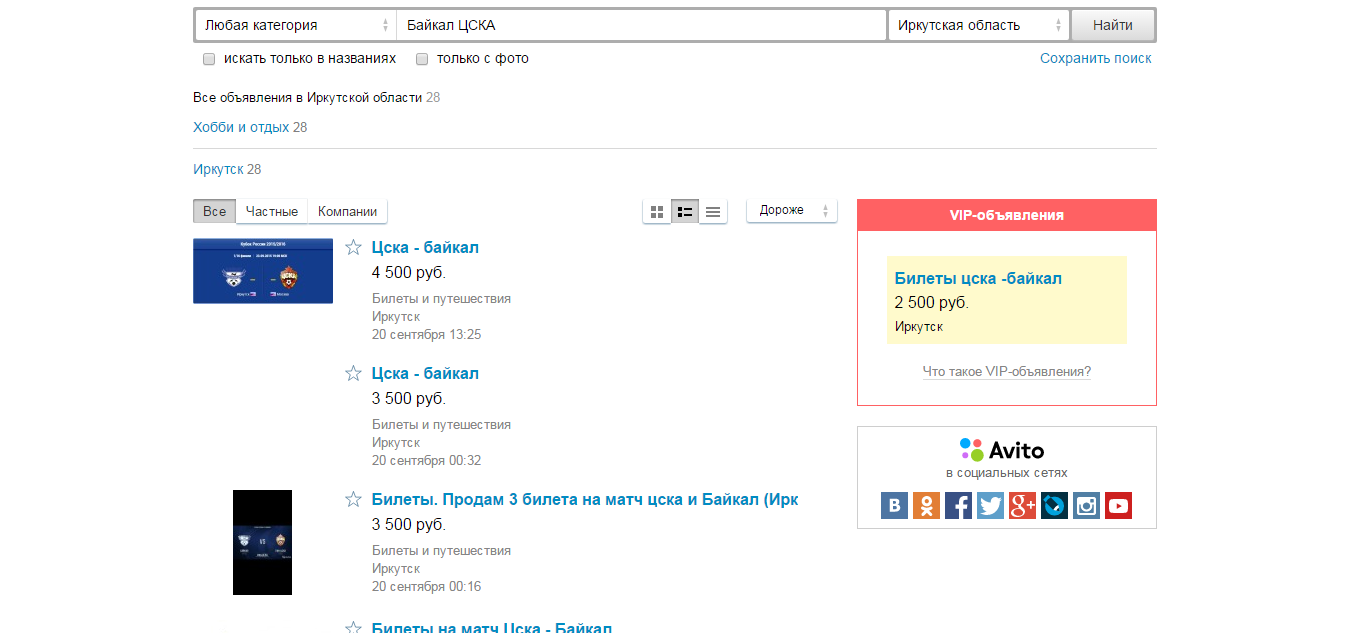
Task: Check the 'только с фото' option
Action: tap(422, 59)
